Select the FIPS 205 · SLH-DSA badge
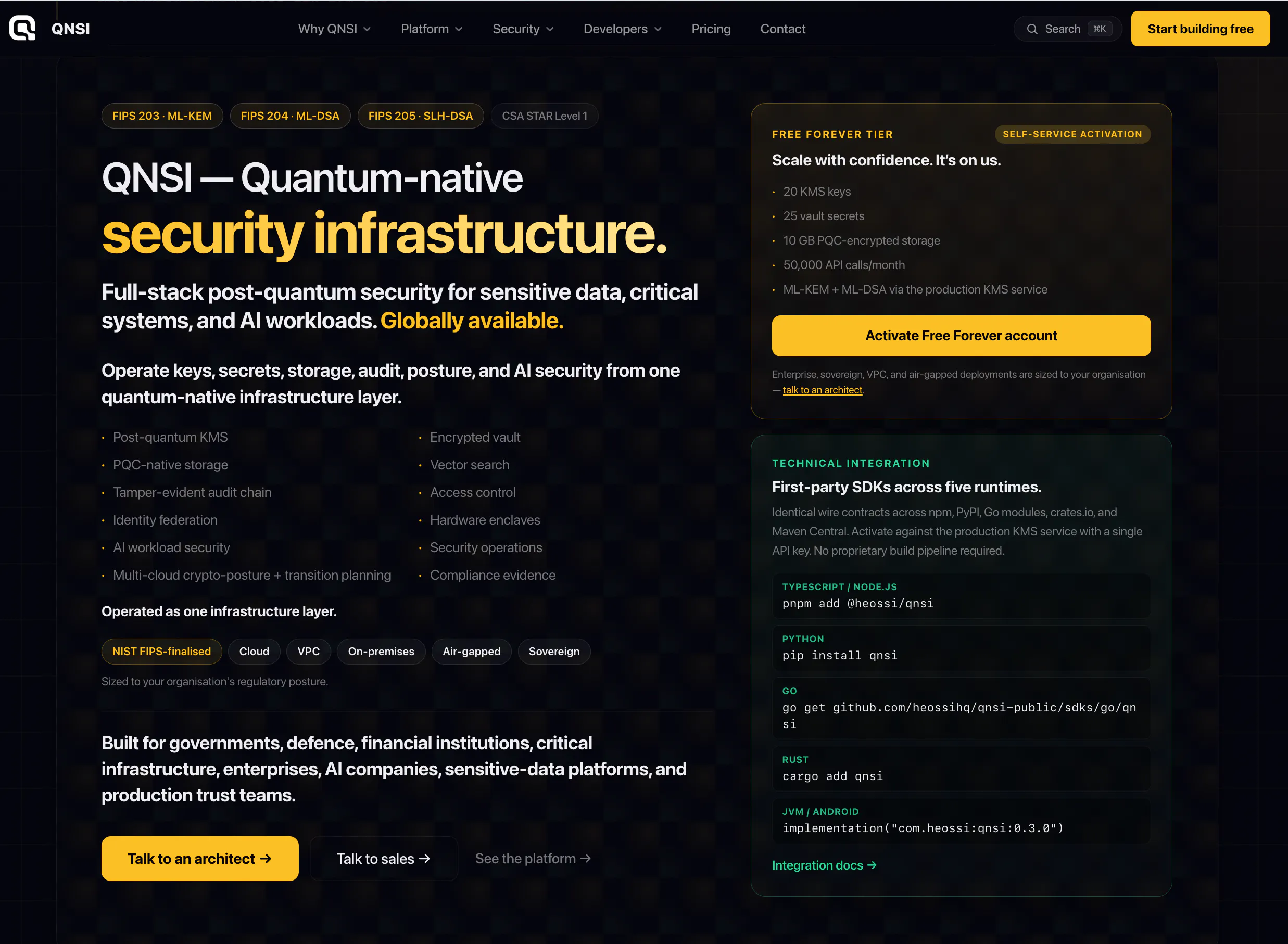Viewport: 1288px width, 944px height. (x=420, y=116)
